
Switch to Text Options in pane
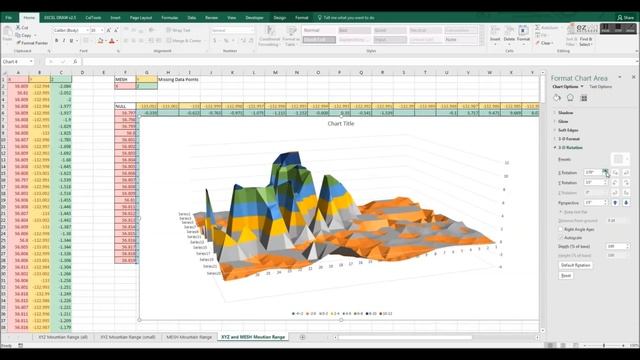point(600,87)
